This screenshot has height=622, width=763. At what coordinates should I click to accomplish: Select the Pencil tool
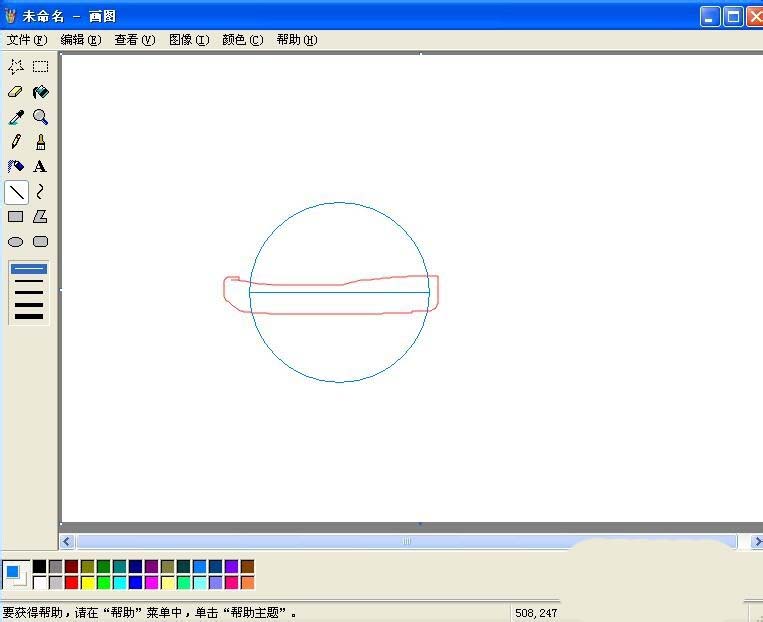pos(16,142)
